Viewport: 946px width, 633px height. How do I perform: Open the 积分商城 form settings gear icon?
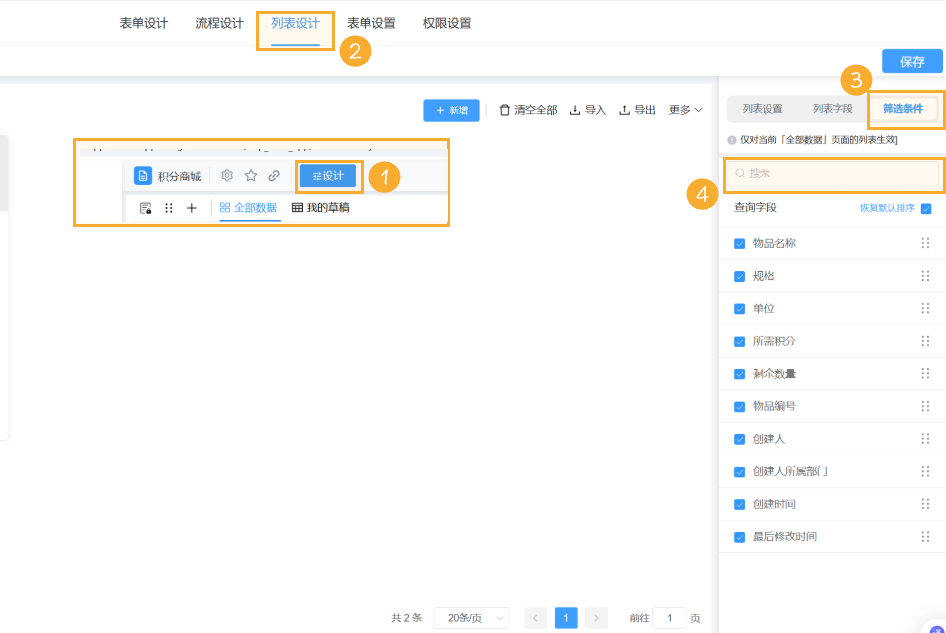[x=226, y=175]
